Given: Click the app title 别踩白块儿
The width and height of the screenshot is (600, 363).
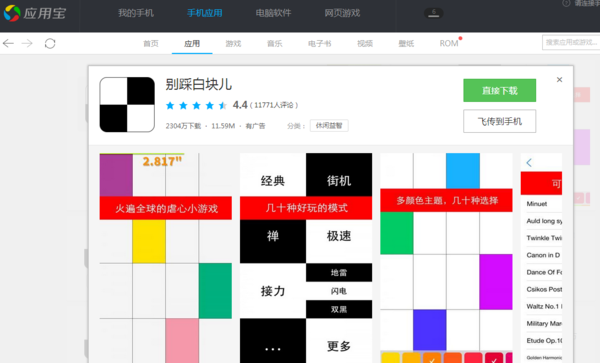Looking at the screenshot, I should [199, 85].
